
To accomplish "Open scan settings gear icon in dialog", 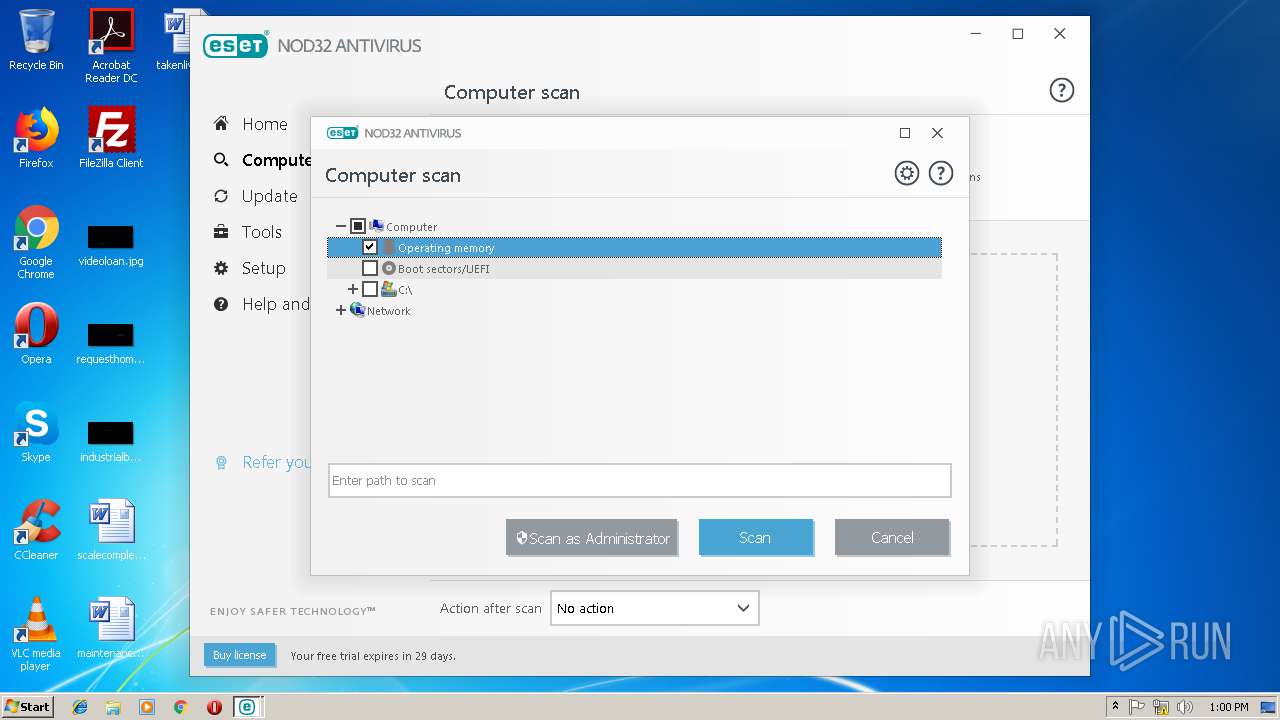I will (906, 173).
